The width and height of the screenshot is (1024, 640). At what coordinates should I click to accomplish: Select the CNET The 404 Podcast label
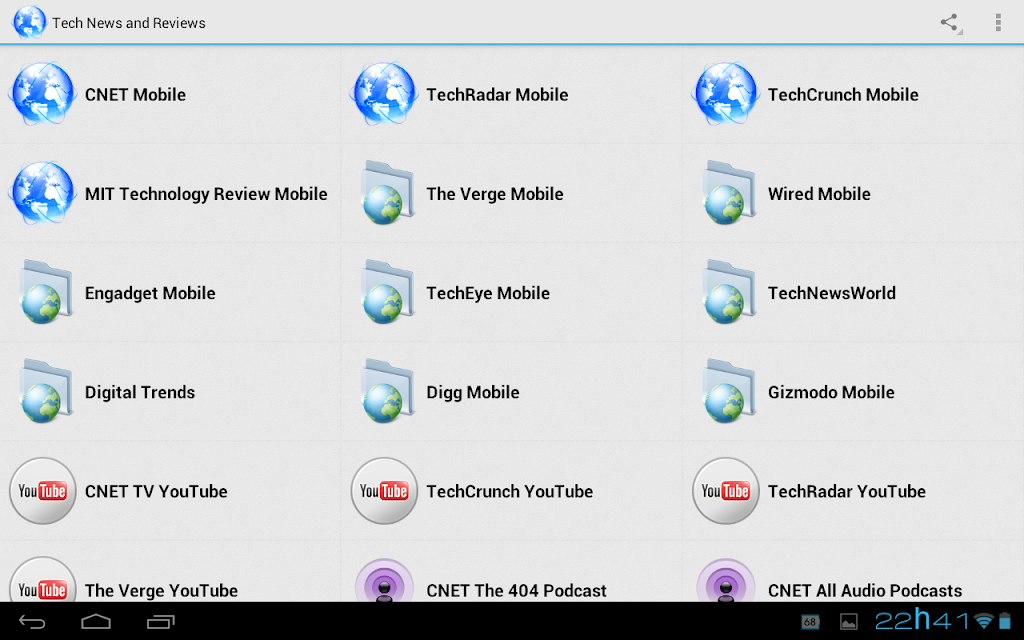(x=516, y=591)
